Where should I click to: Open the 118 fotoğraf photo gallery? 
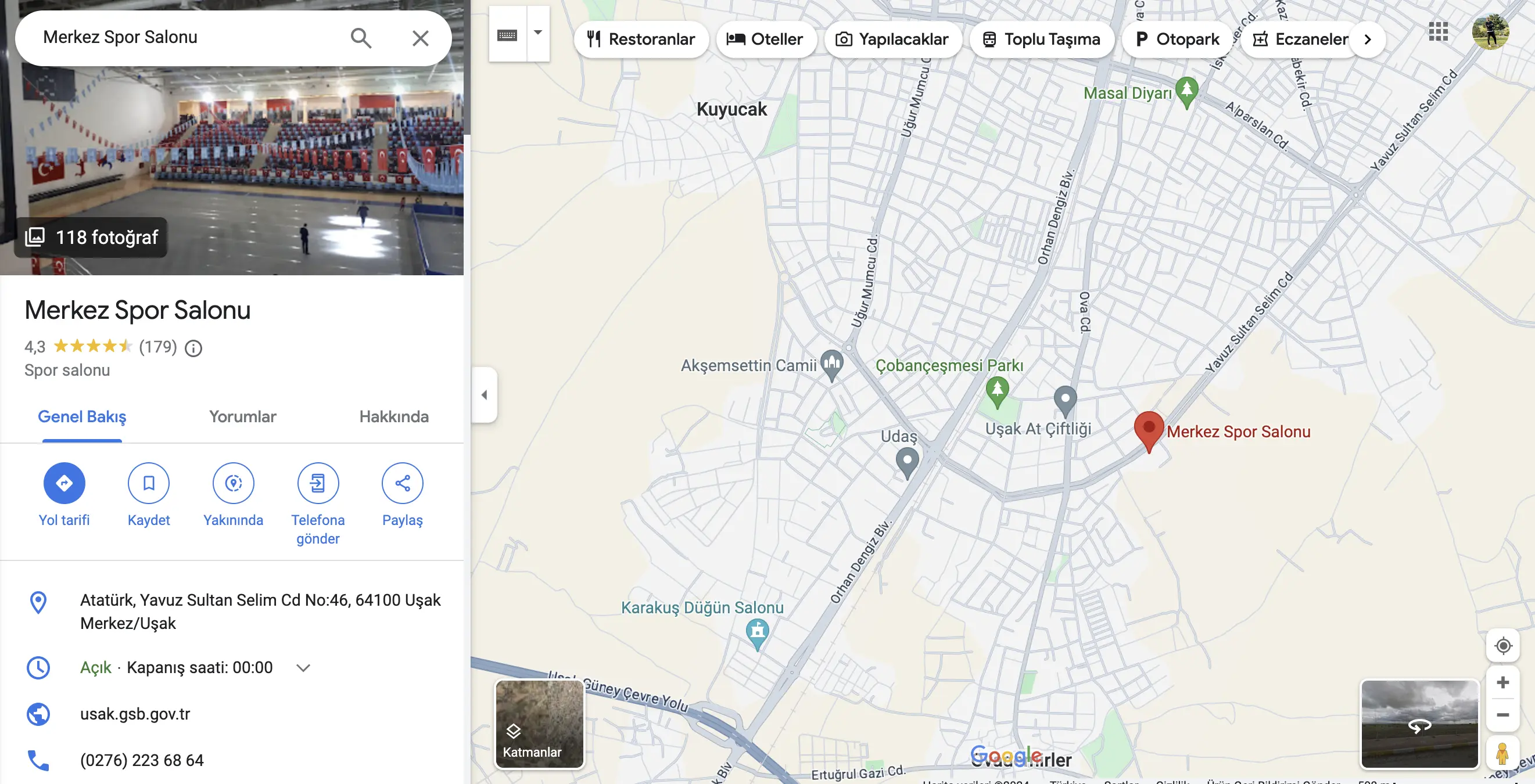coord(91,237)
